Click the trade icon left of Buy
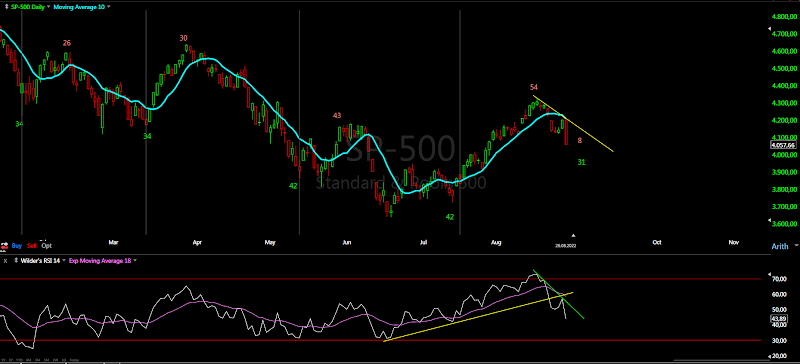Screen dimensions: 800x364 (x=5, y=245)
